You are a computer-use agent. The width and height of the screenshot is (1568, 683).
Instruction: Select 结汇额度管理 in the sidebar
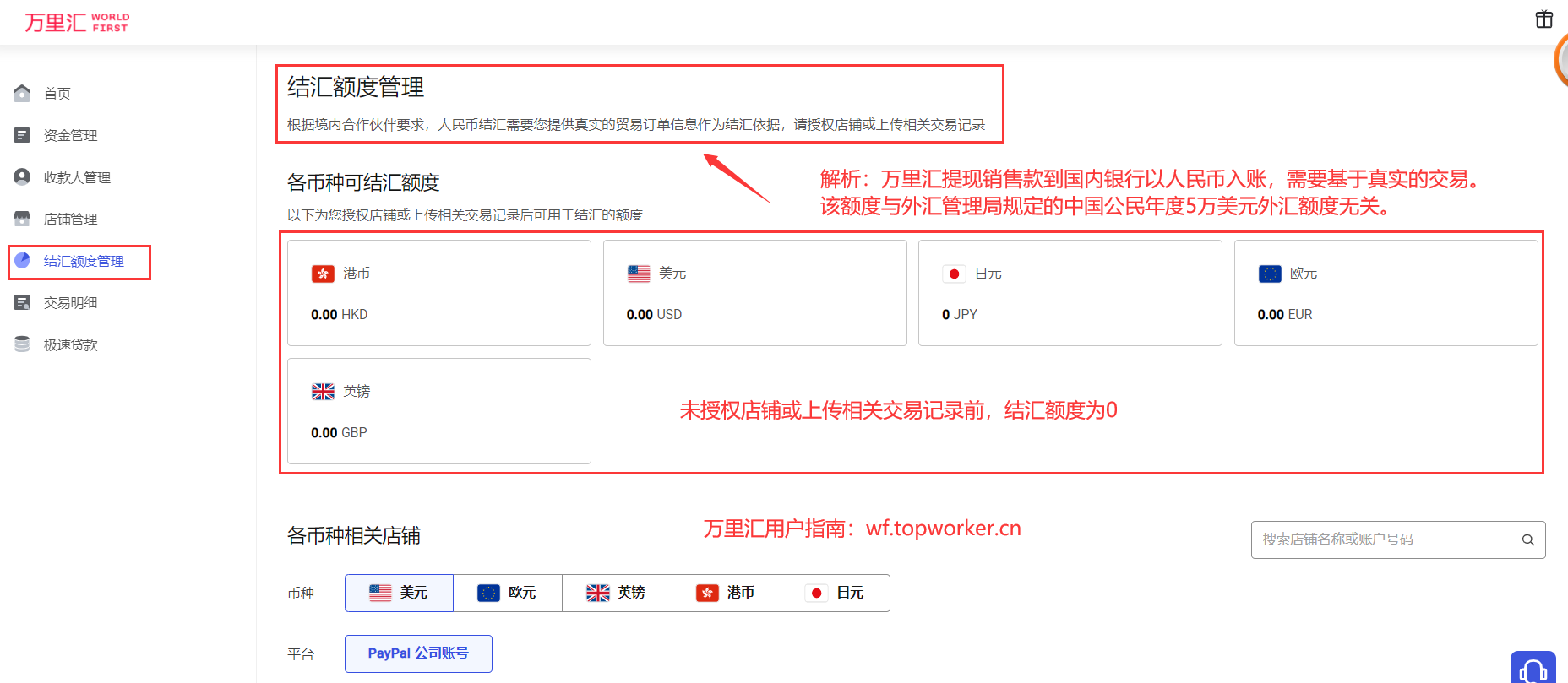[83, 262]
